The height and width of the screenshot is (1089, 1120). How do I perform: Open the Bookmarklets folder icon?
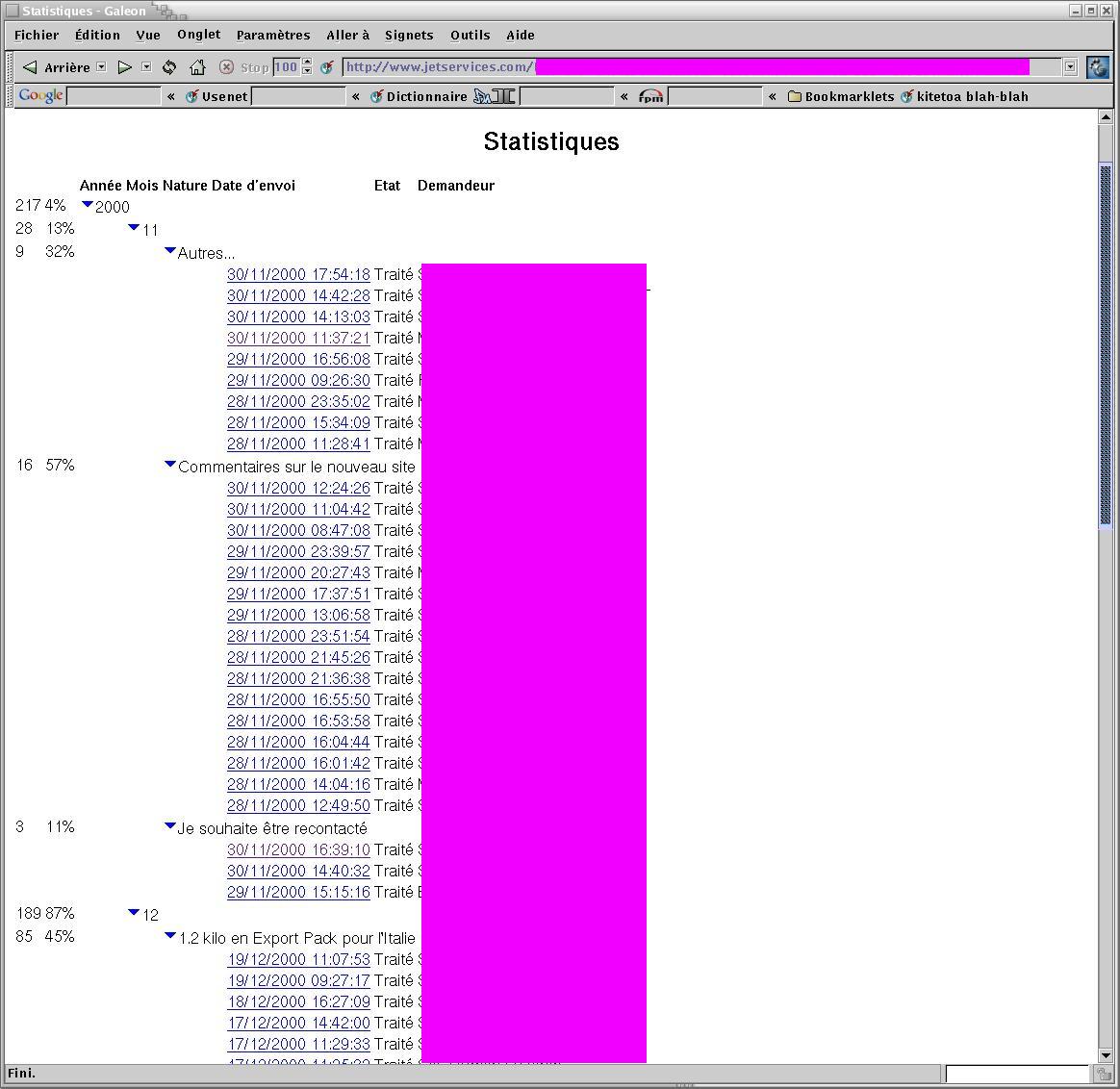point(794,96)
